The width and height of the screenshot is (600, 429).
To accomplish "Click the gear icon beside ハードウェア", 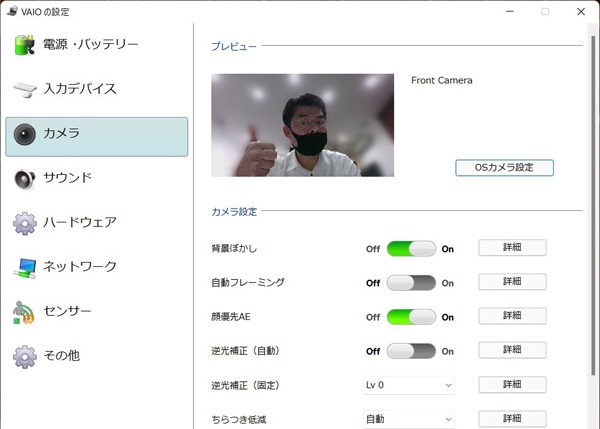I will pyautogui.click(x=25, y=223).
